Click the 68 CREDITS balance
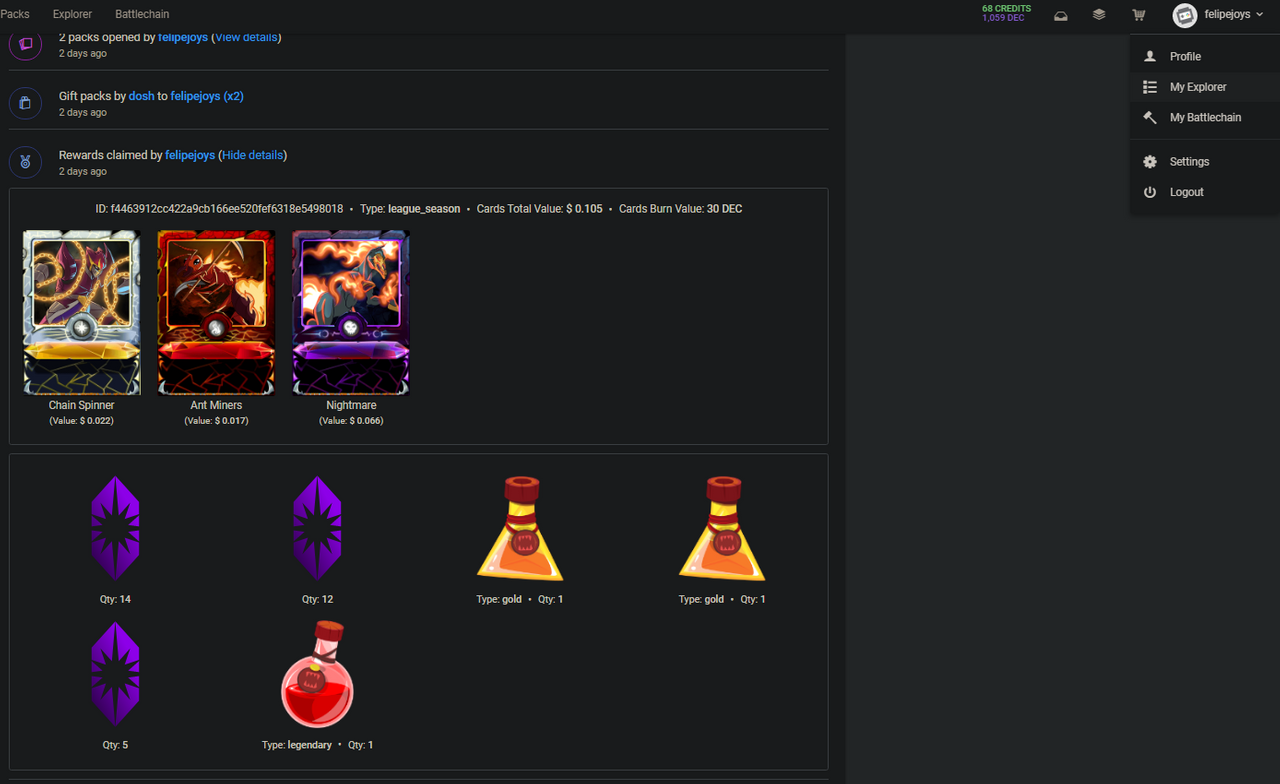This screenshot has width=1280, height=784. (1006, 9)
